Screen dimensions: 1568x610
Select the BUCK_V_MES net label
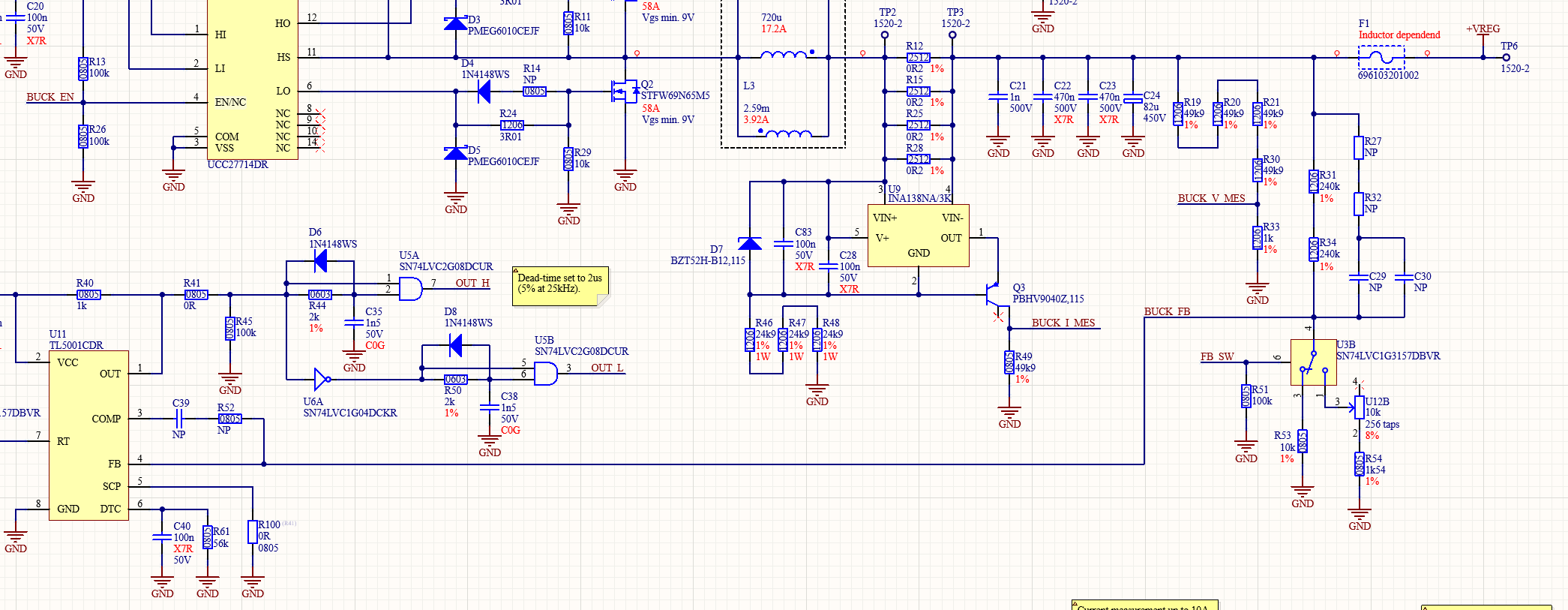(1211, 199)
